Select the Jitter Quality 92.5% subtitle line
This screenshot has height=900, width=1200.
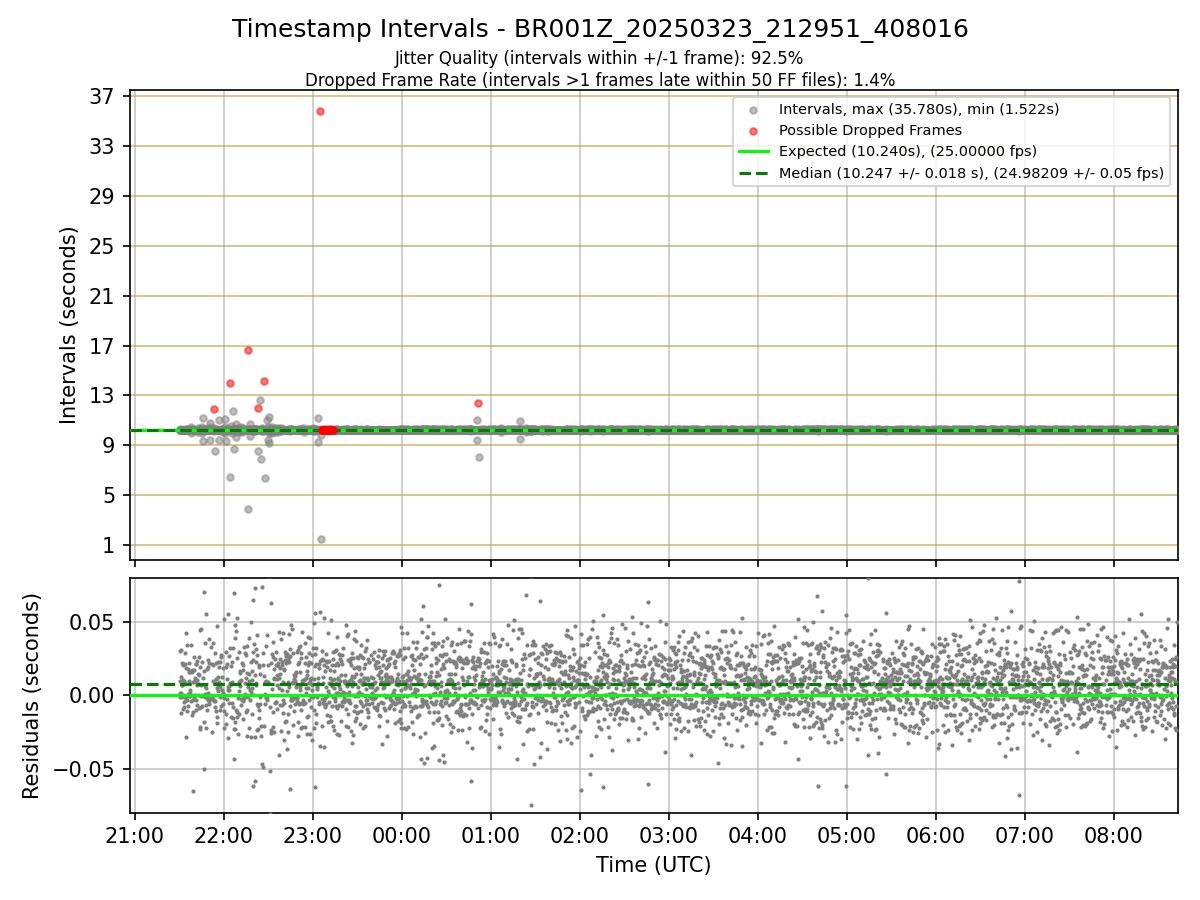pyautogui.click(x=599, y=59)
